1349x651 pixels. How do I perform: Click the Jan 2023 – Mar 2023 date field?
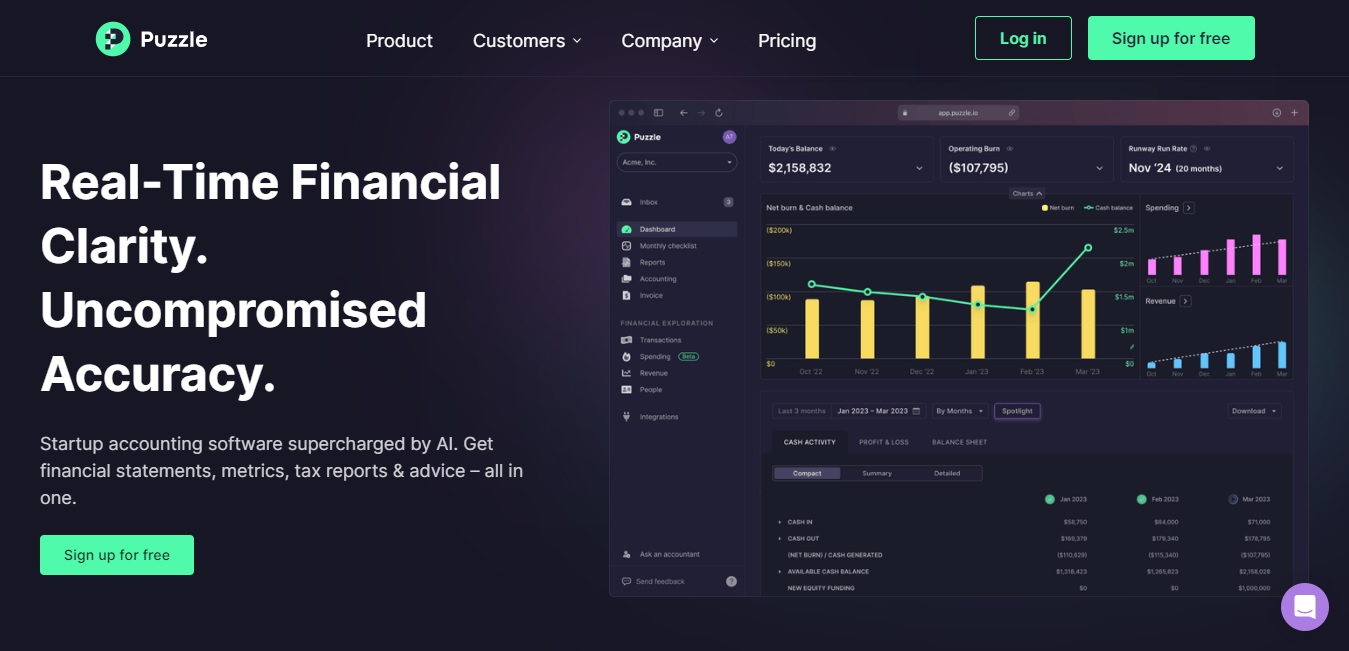(x=877, y=411)
